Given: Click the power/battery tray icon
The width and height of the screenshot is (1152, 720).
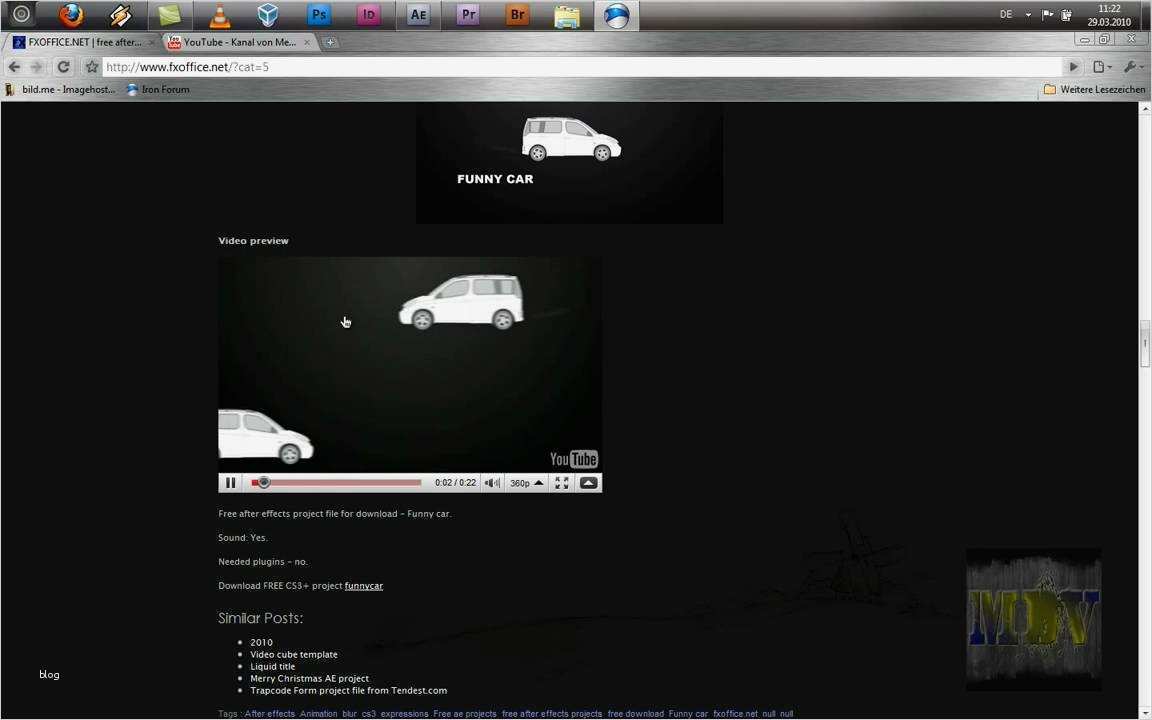Looking at the screenshot, I should coord(1066,14).
